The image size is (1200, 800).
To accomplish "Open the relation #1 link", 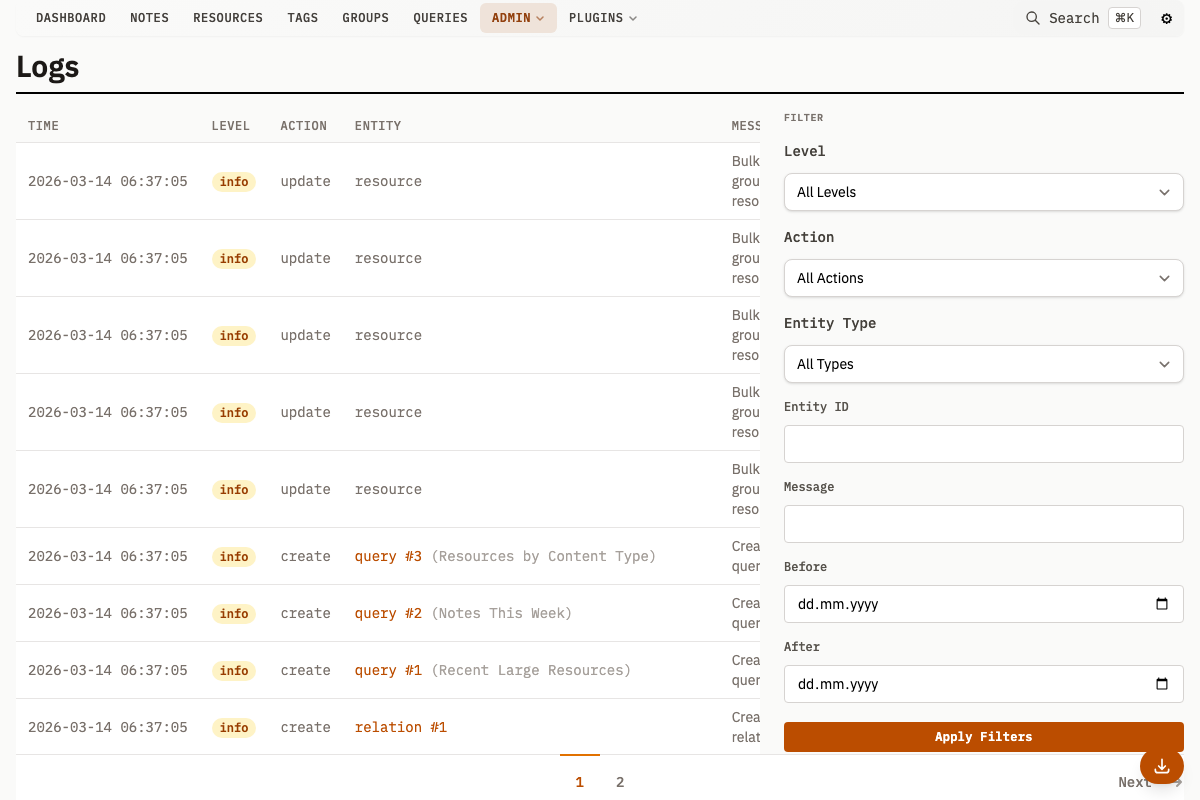I will (x=400, y=727).
